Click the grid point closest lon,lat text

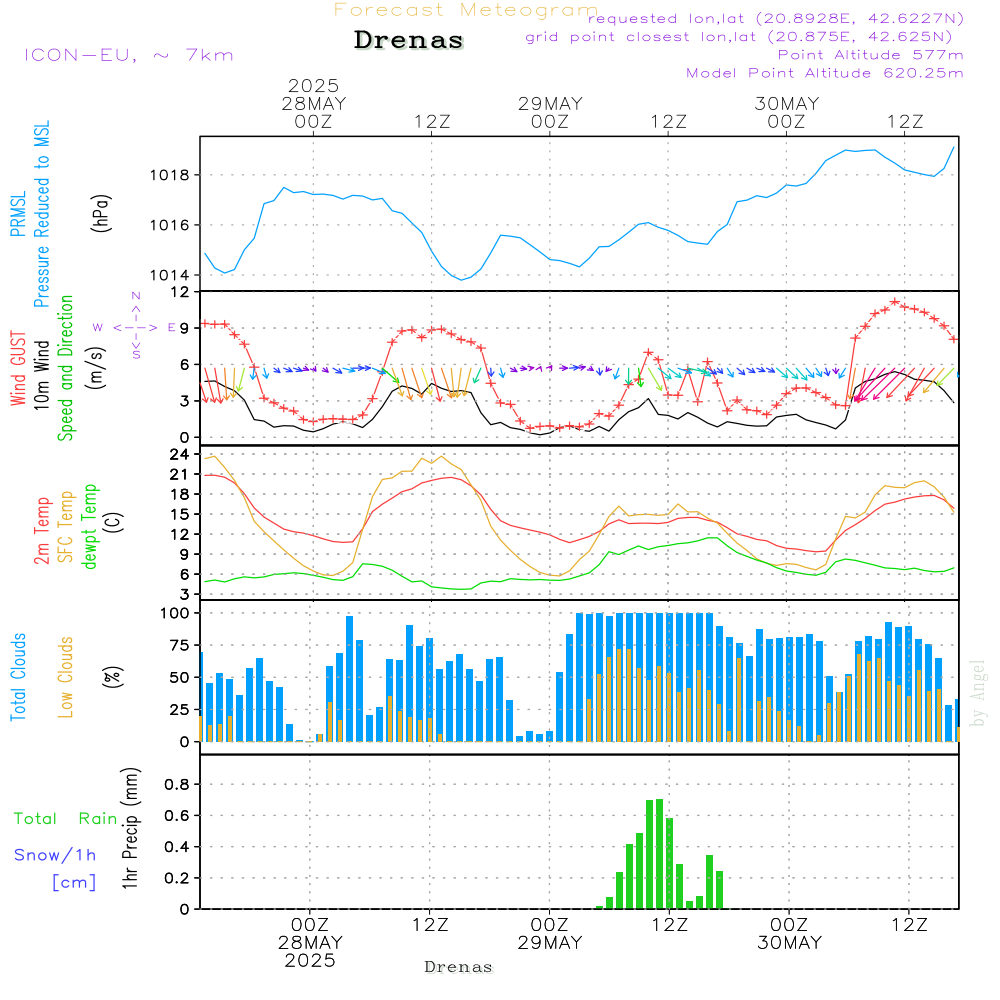[745, 37]
